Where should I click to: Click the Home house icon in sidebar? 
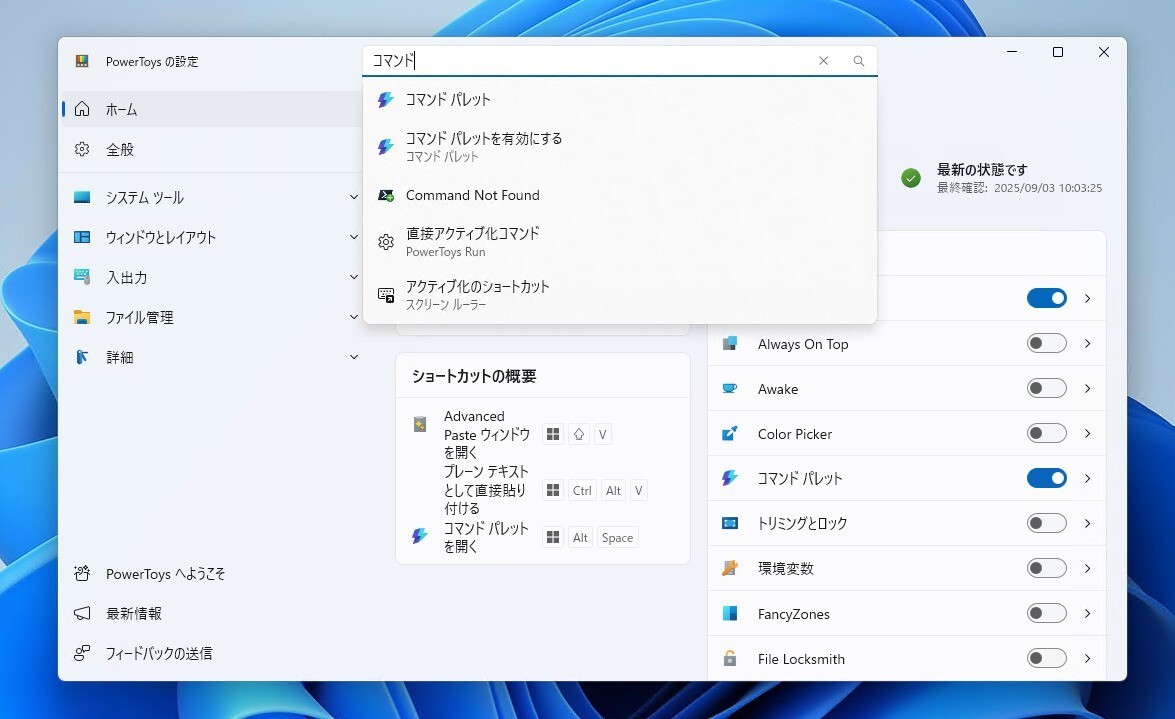(x=82, y=109)
